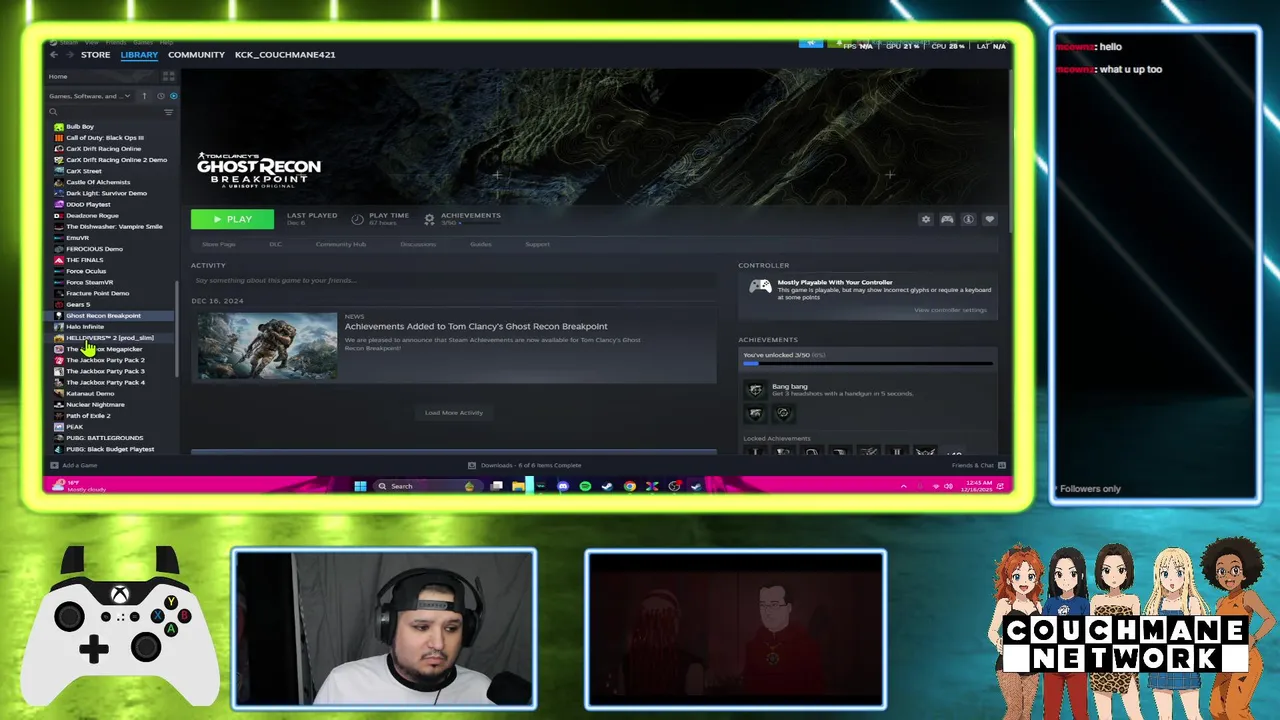Open the COMMUNITY tab
The width and height of the screenshot is (1280, 720).
196,55
